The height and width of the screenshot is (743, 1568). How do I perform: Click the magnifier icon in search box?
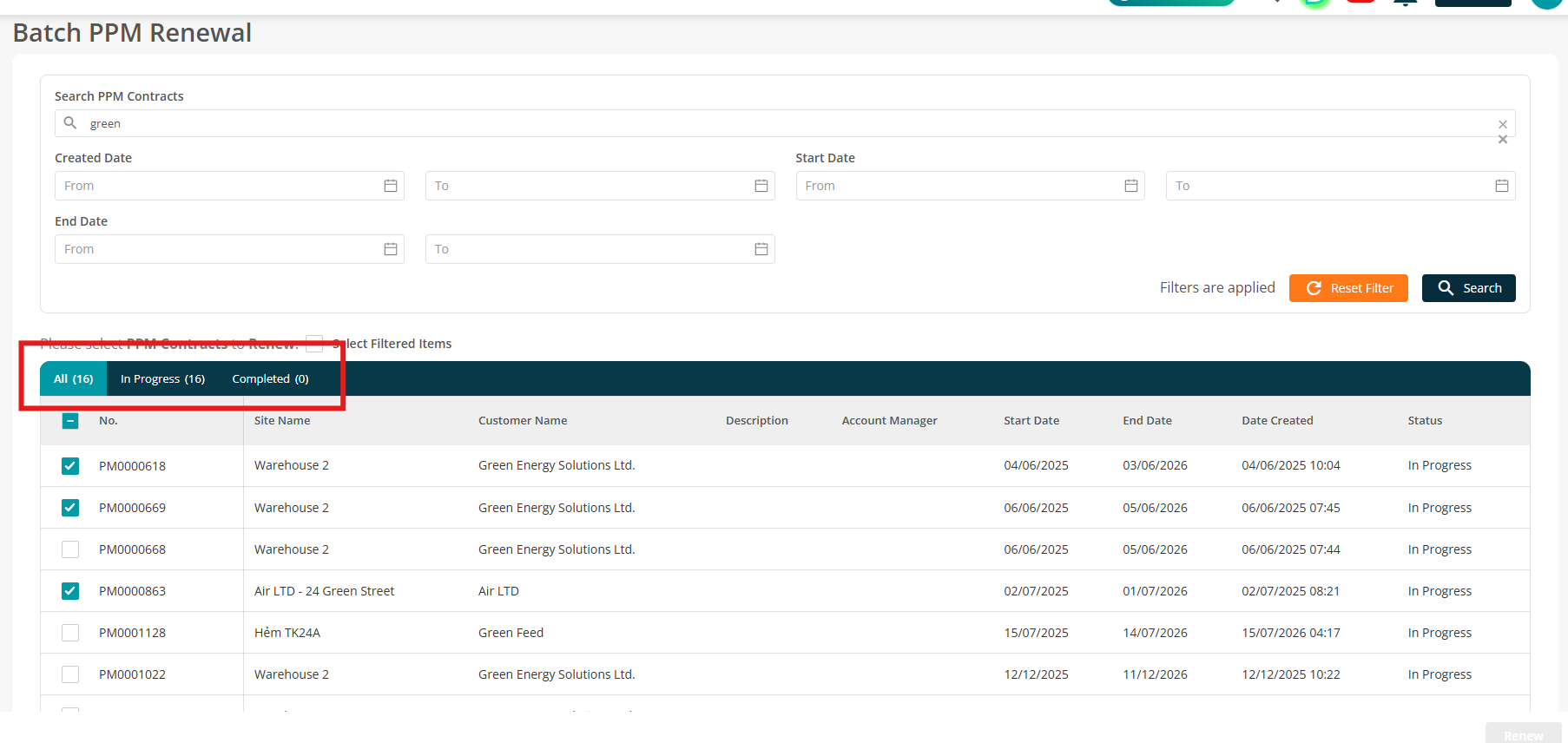70,123
